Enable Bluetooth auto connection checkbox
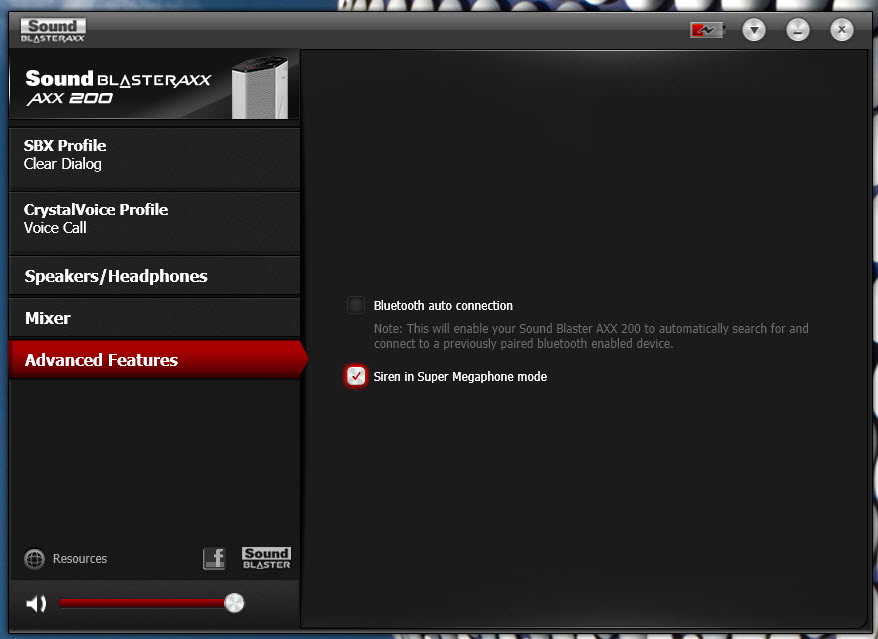 click(x=356, y=305)
